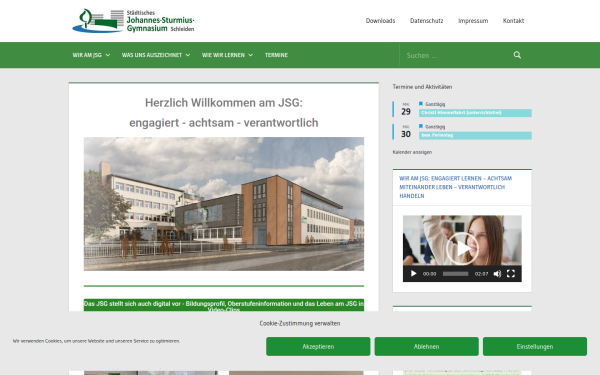Viewport: 600px width, 375px height.
Task: Mute the video with the speaker icon
Action: click(497, 274)
